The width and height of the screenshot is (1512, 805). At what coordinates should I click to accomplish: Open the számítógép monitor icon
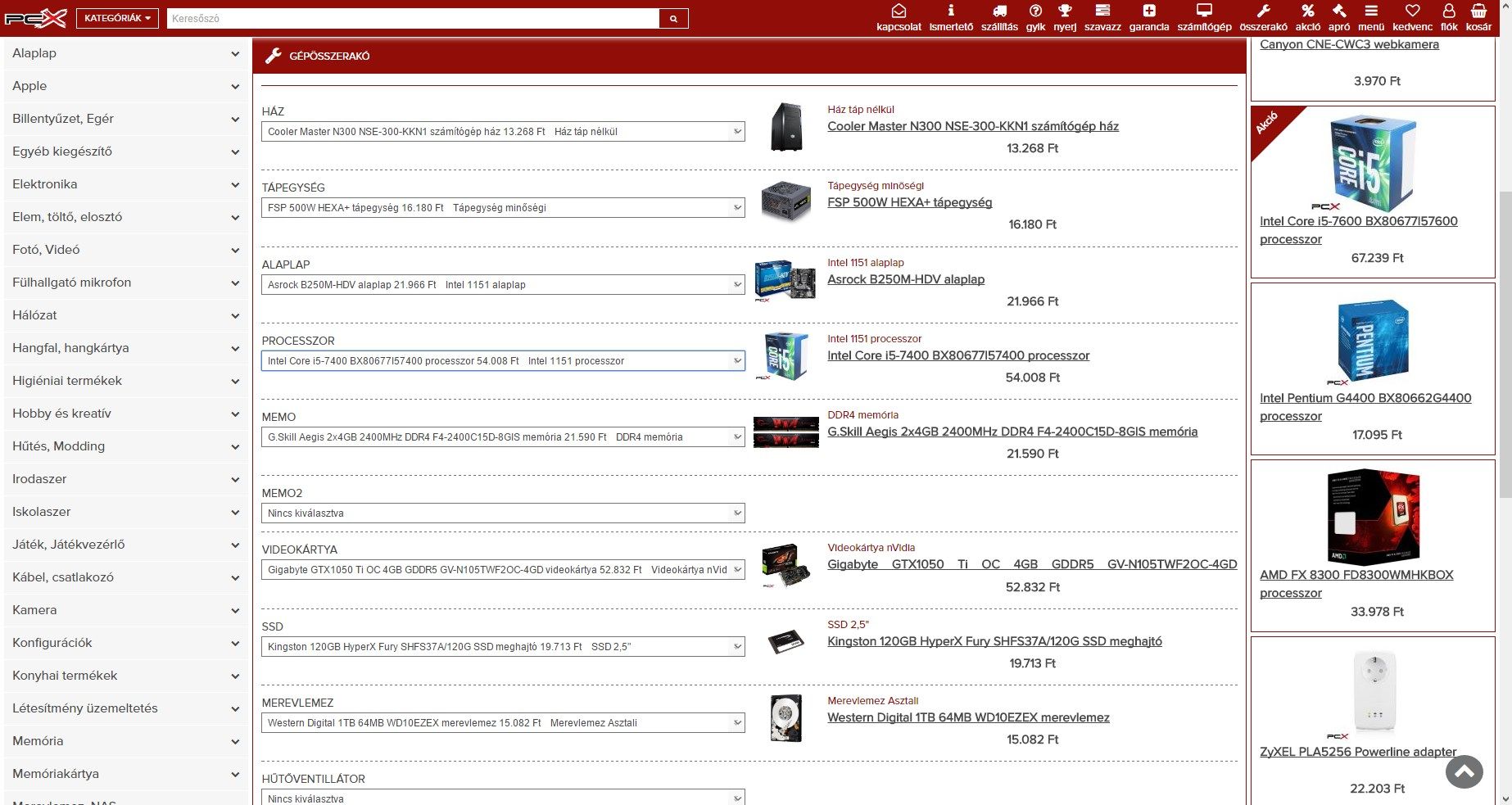pos(1204,11)
